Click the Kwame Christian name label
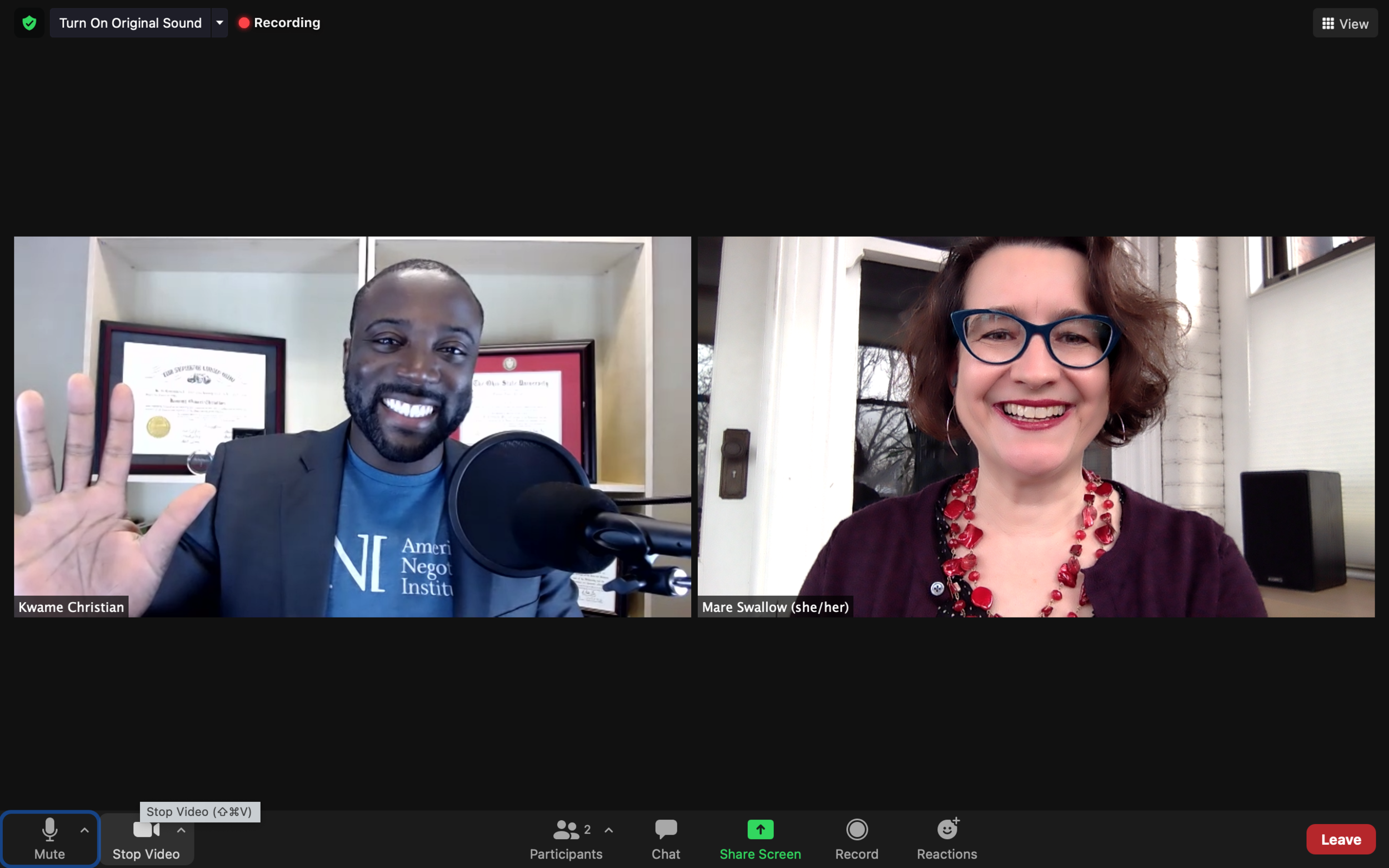This screenshot has height=868, width=1389. click(x=71, y=607)
